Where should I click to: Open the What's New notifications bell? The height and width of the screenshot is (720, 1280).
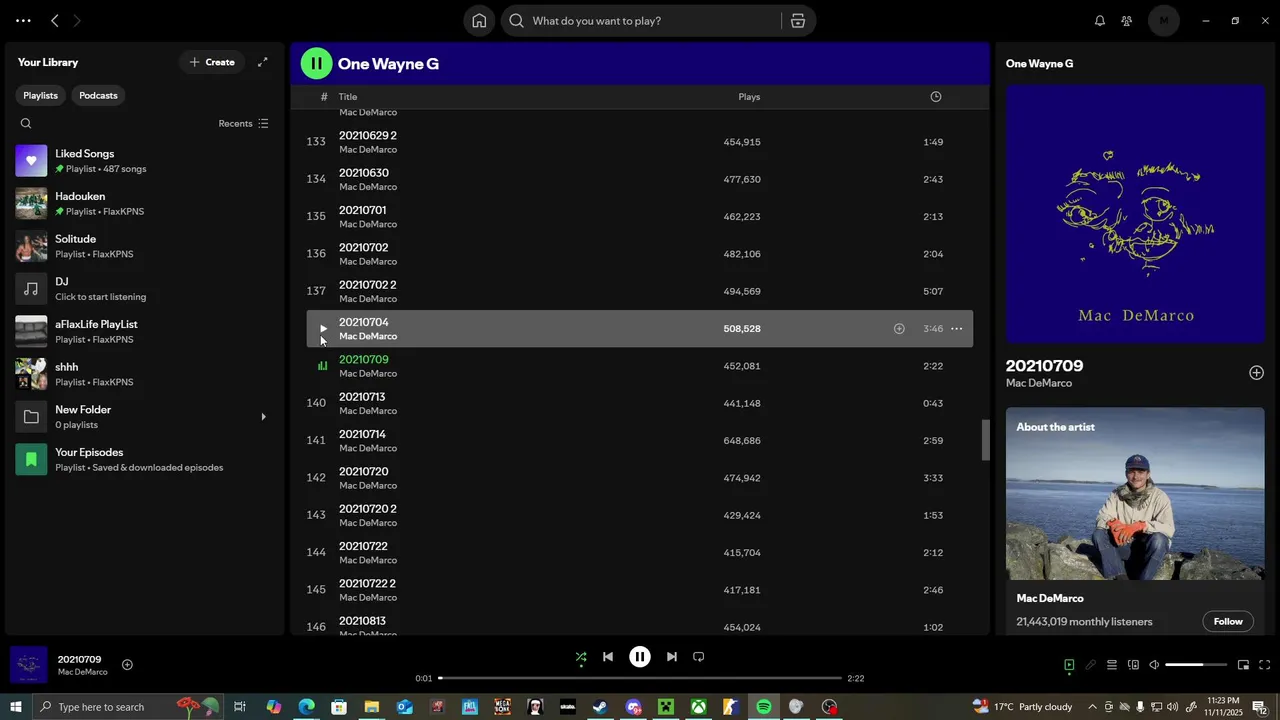click(1100, 21)
